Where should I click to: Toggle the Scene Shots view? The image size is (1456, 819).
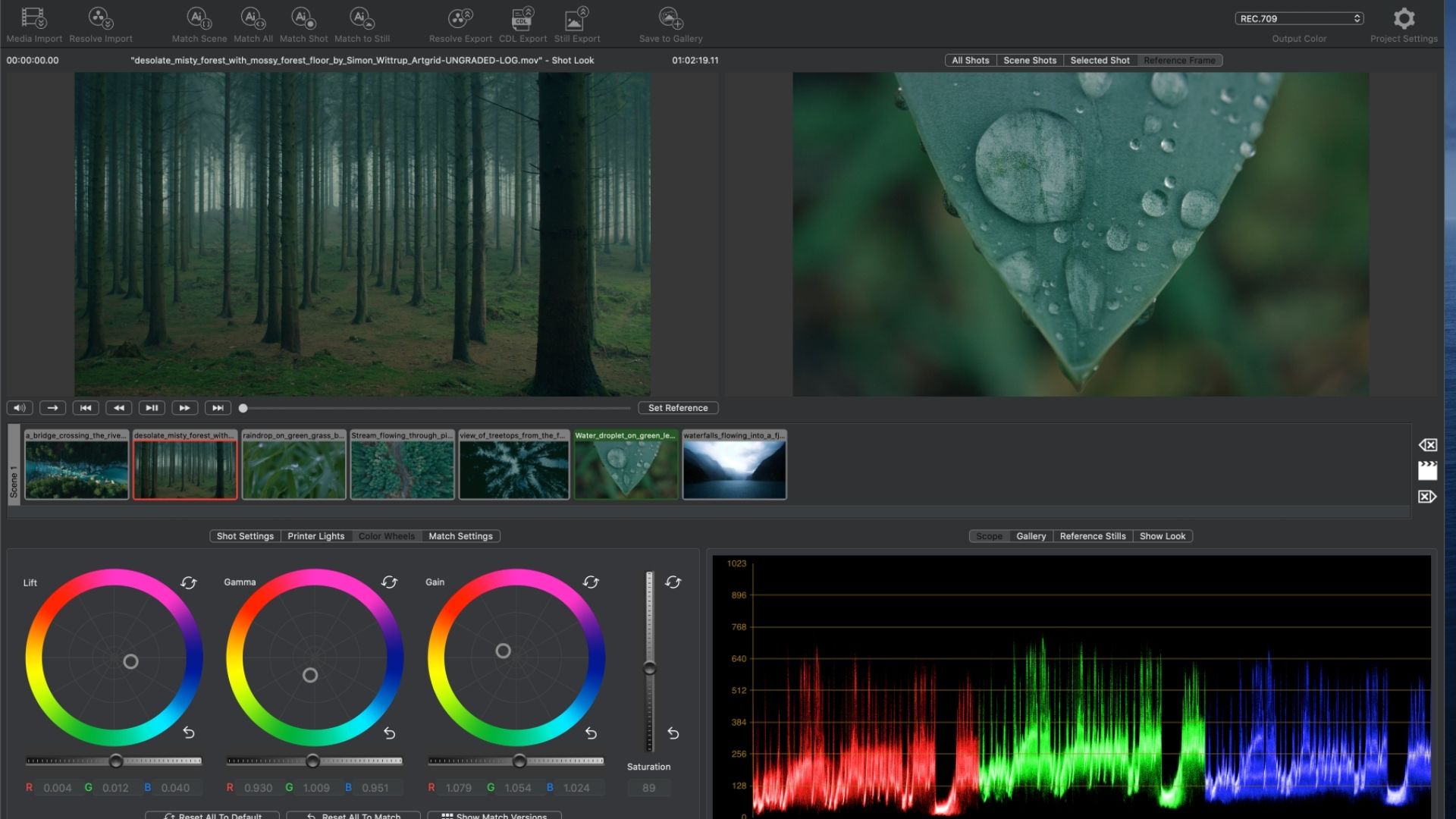pos(1029,60)
